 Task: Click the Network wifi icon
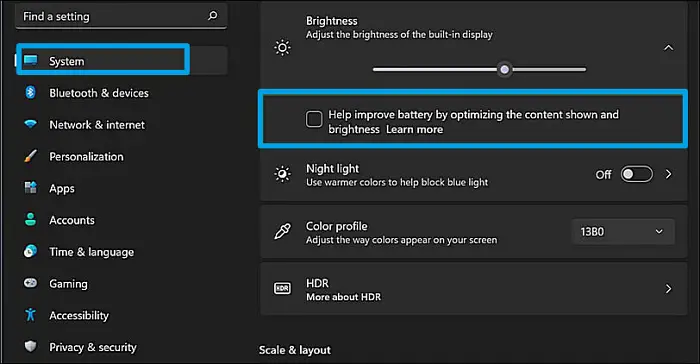tap(30, 124)
